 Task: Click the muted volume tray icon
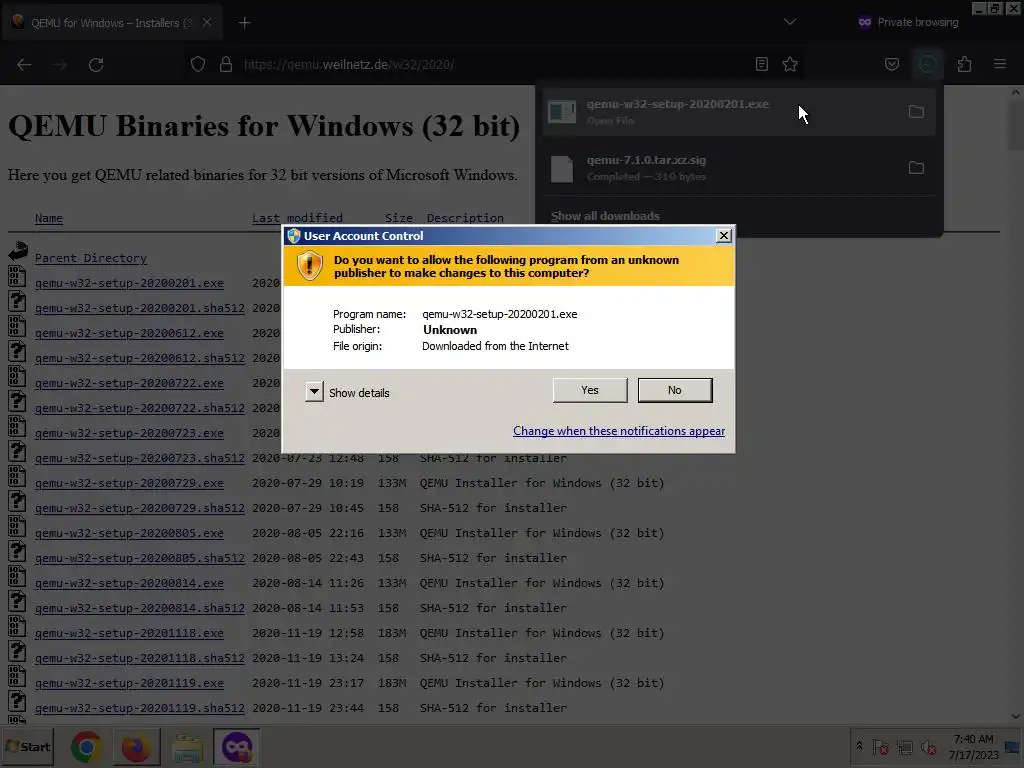click(928, 747)
